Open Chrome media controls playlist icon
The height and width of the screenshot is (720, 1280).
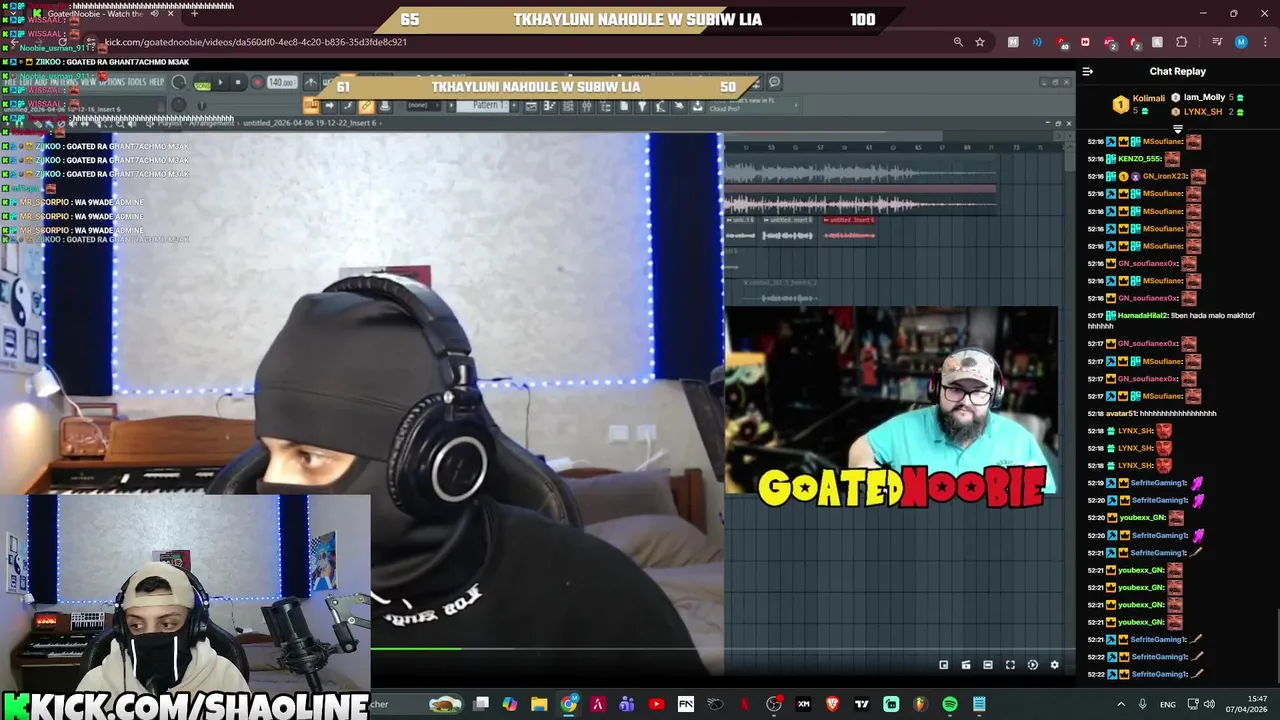coord(1216,42)
